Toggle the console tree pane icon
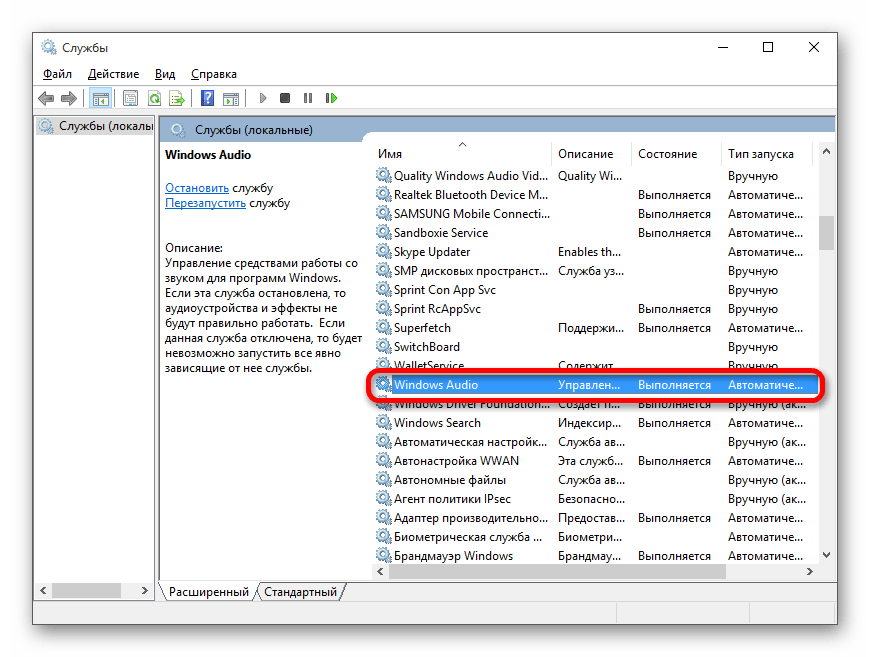This screenshot has height=657, width=870. [x=100, y=98]
